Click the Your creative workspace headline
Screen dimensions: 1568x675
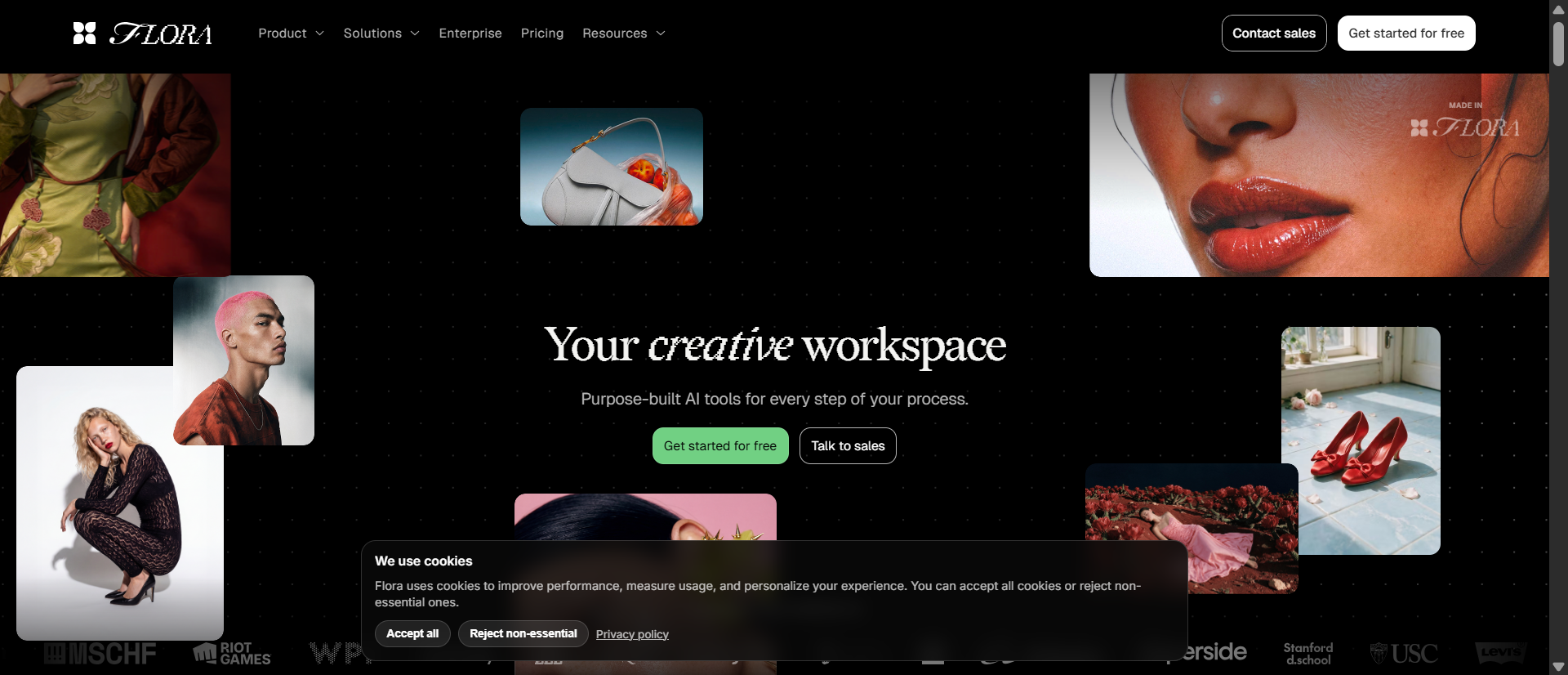coord(775,346)
